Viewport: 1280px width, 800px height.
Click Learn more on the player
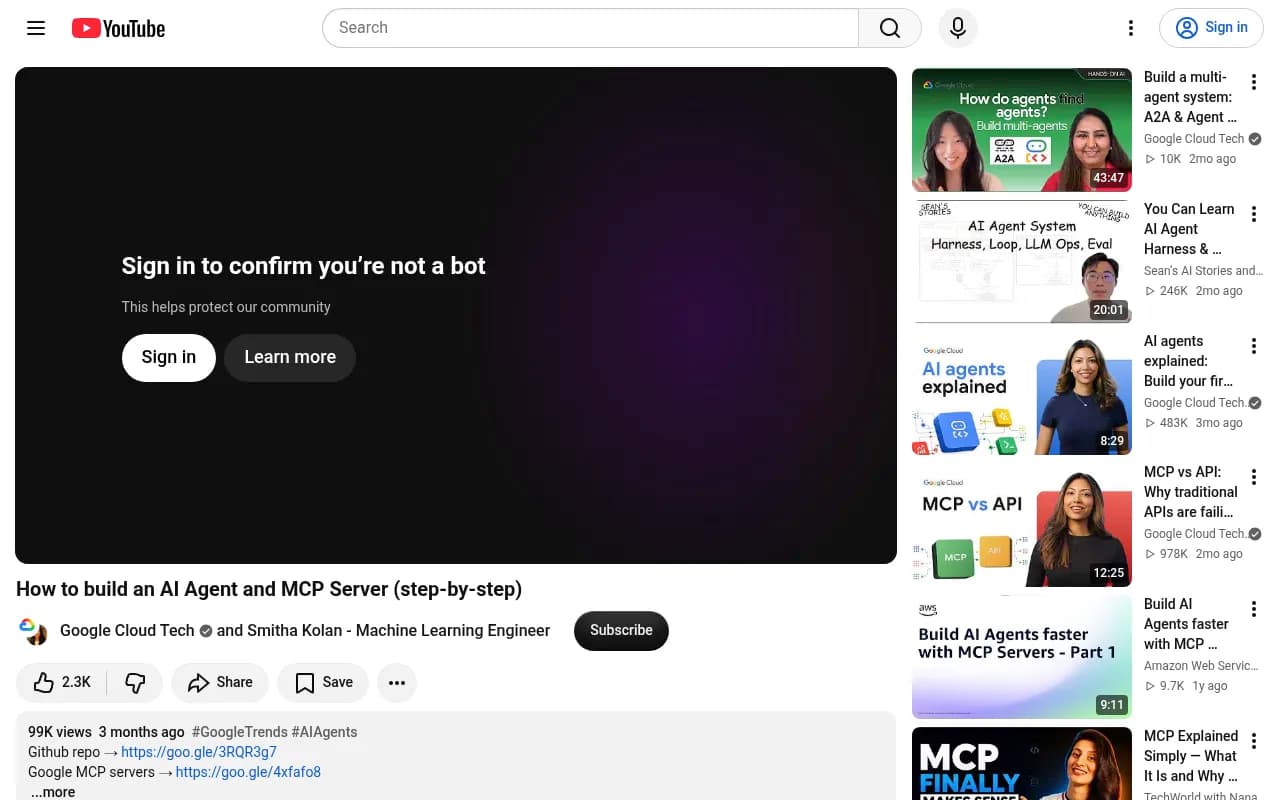pyautogui.click(x=290, y=357)
